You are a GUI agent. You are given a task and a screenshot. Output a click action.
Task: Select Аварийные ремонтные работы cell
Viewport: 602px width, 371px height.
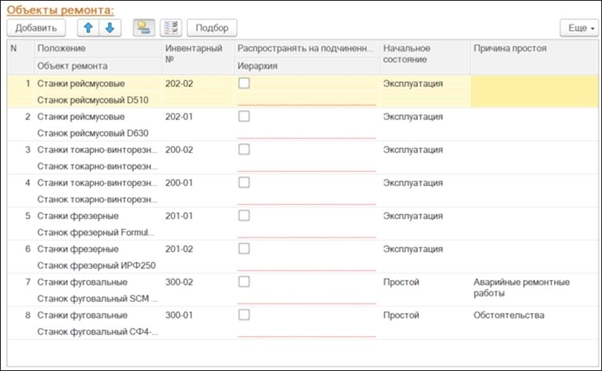point(521,287)
